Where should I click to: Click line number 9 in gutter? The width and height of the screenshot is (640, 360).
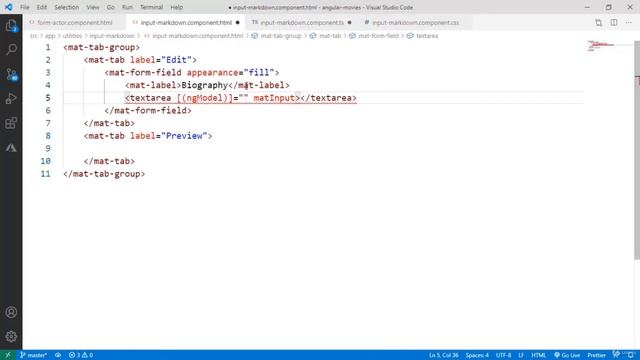tap(48, 149)
